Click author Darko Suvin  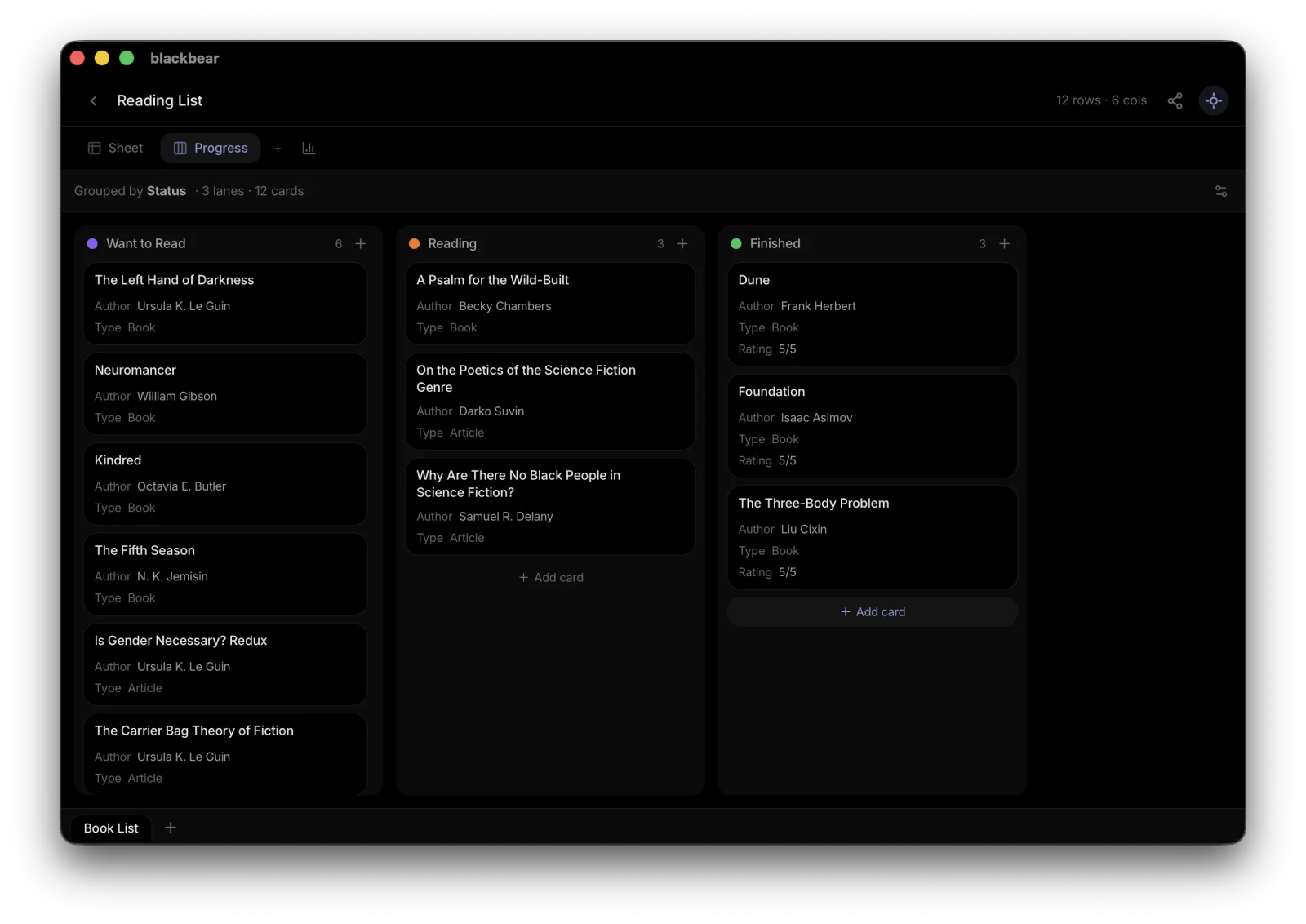pos(491,411)
